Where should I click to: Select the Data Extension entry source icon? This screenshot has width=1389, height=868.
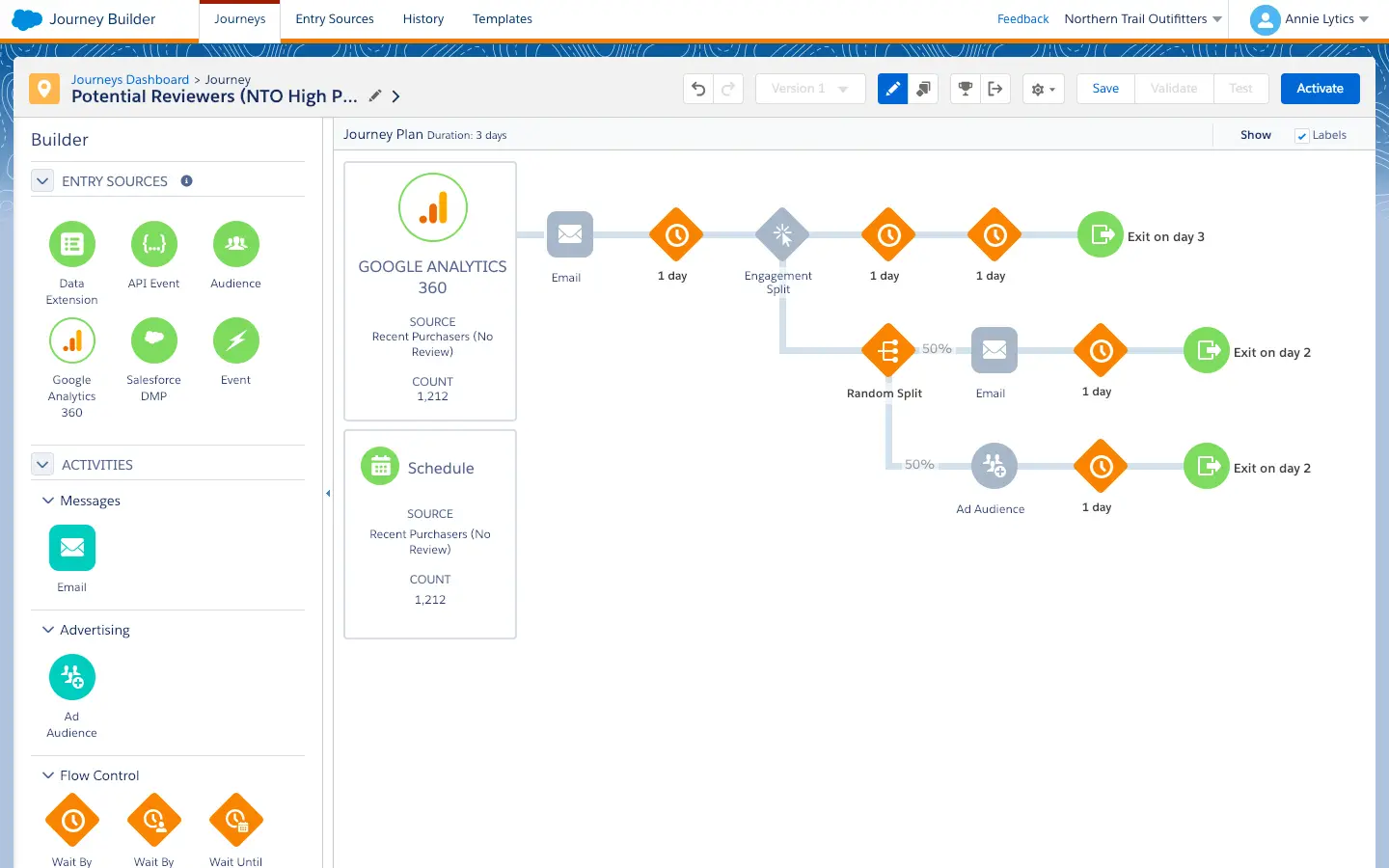72,244
